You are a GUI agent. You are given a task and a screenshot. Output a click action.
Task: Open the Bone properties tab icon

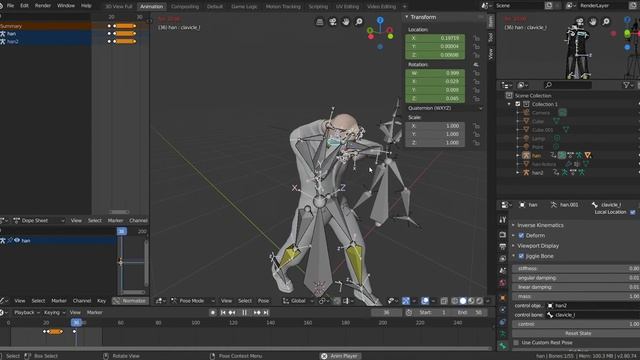(x=502, y=346)
